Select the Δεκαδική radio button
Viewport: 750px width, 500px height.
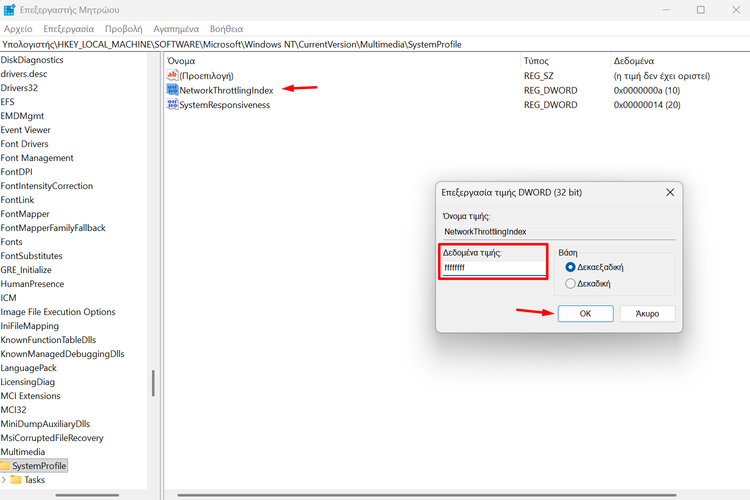(570, 284)
